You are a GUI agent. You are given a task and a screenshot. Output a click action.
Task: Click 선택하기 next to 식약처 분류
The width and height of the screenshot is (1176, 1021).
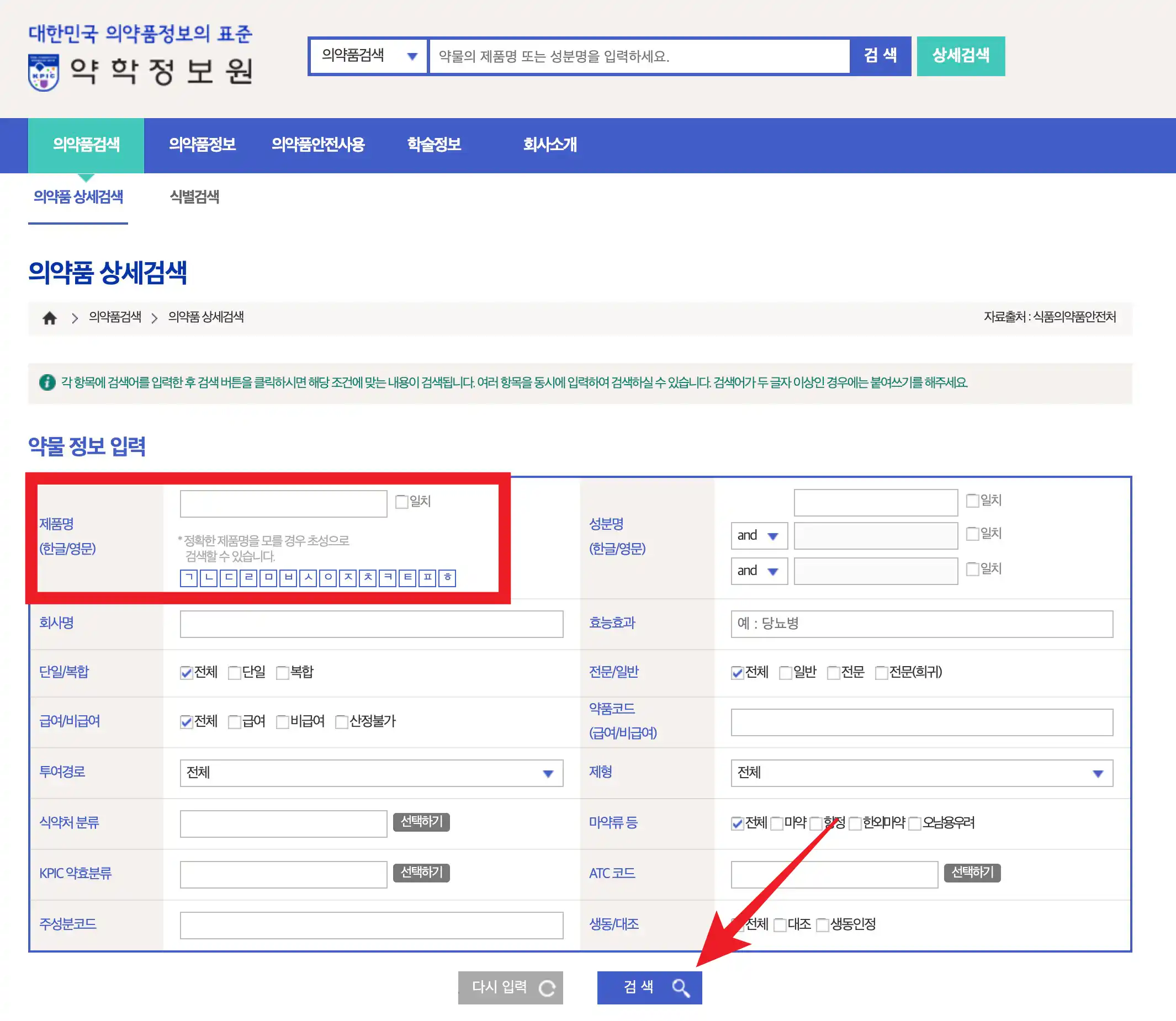(421, 823)
